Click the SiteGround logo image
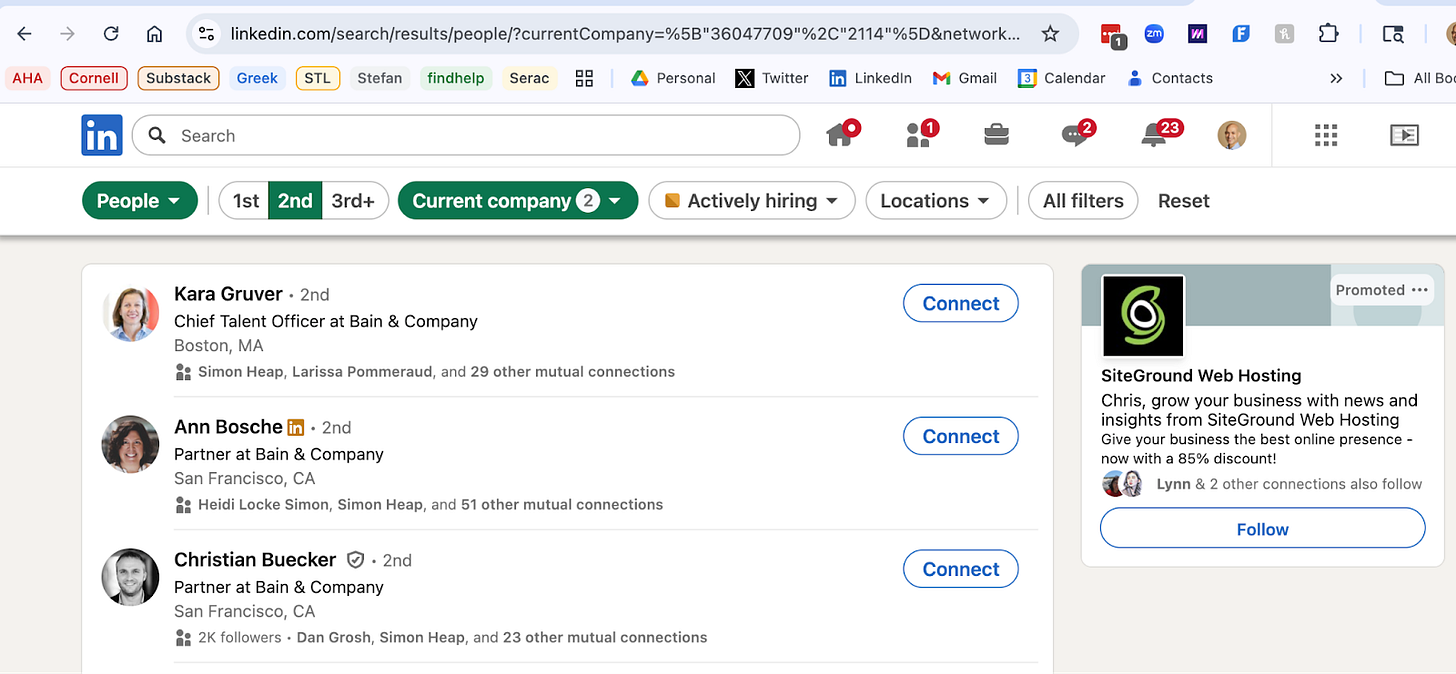The width and height of the screenshot is (1456, 674). click(1143, 316)
